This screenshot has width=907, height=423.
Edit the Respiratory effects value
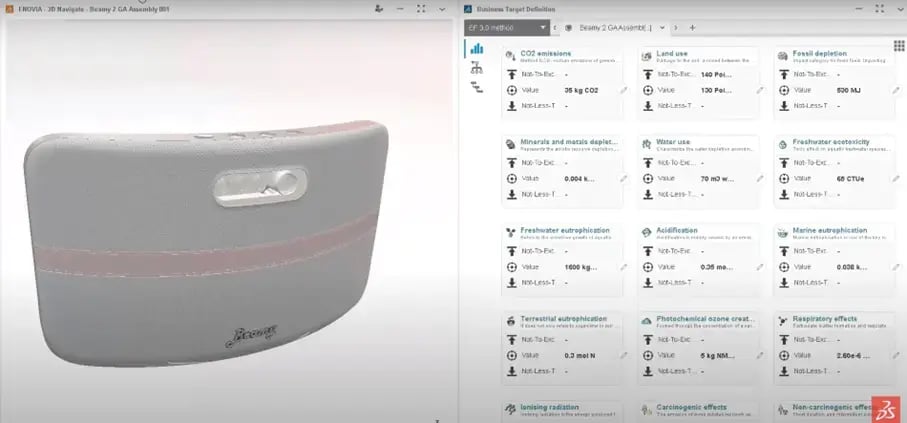895,355
